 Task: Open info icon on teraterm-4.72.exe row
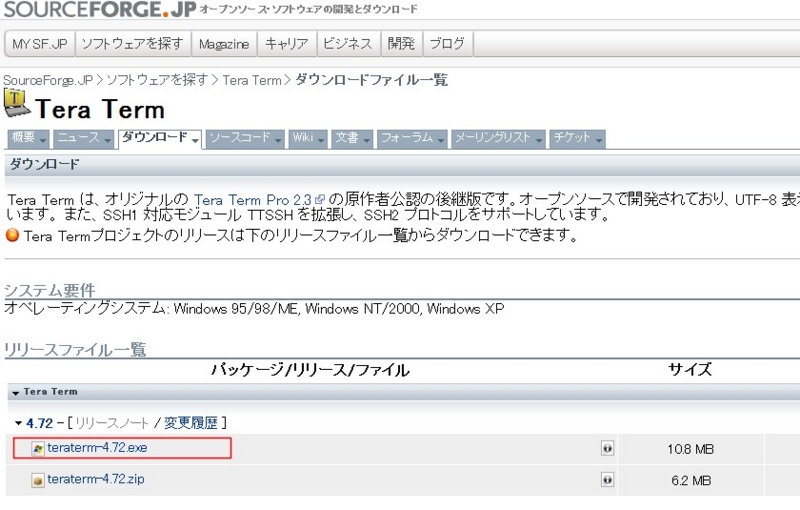607,448
